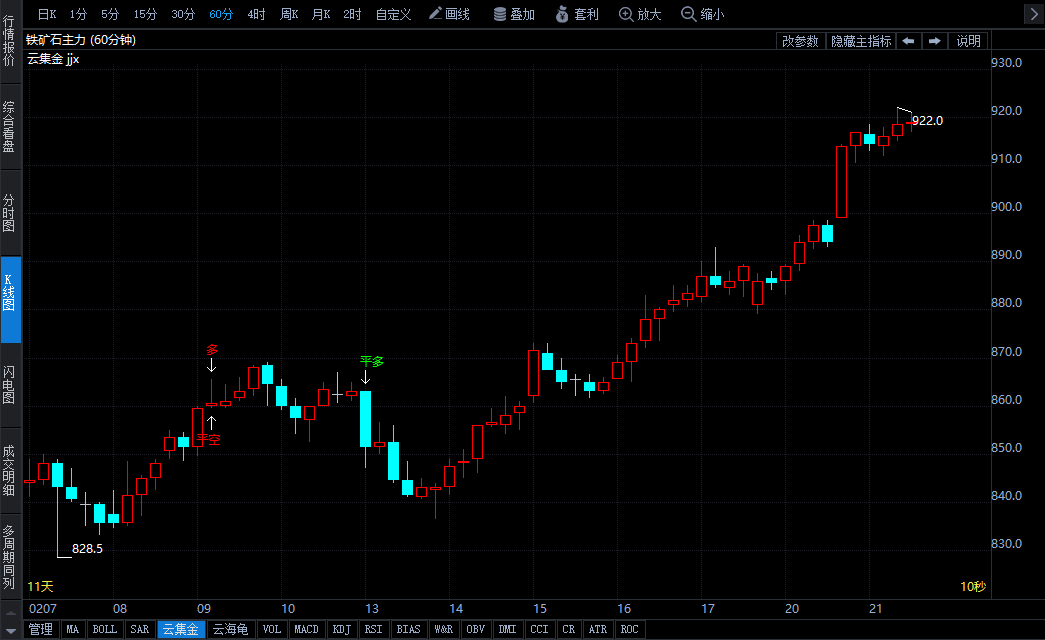Open 综合看盘 sidebar panel
The height and width of the screenshot is (640, 1045).
coord(9,127)
